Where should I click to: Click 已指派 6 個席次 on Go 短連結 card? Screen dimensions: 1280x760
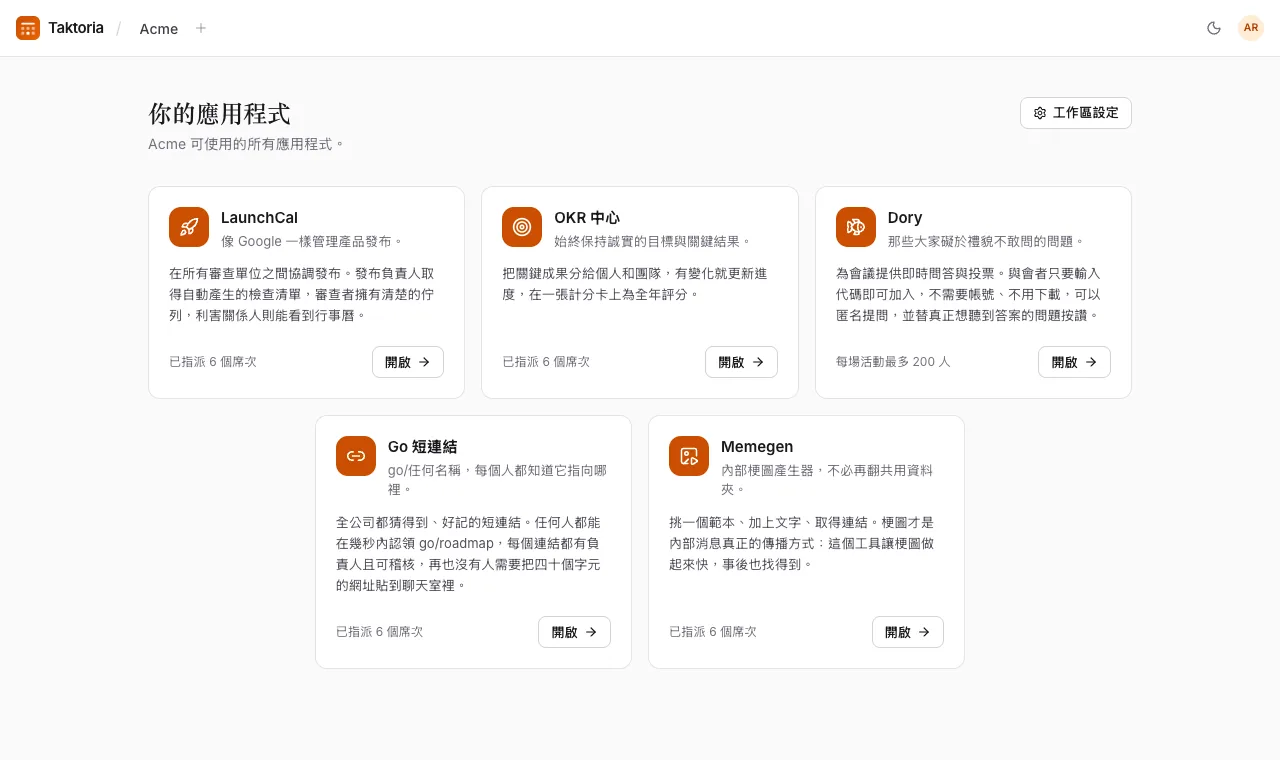point(380,632)
